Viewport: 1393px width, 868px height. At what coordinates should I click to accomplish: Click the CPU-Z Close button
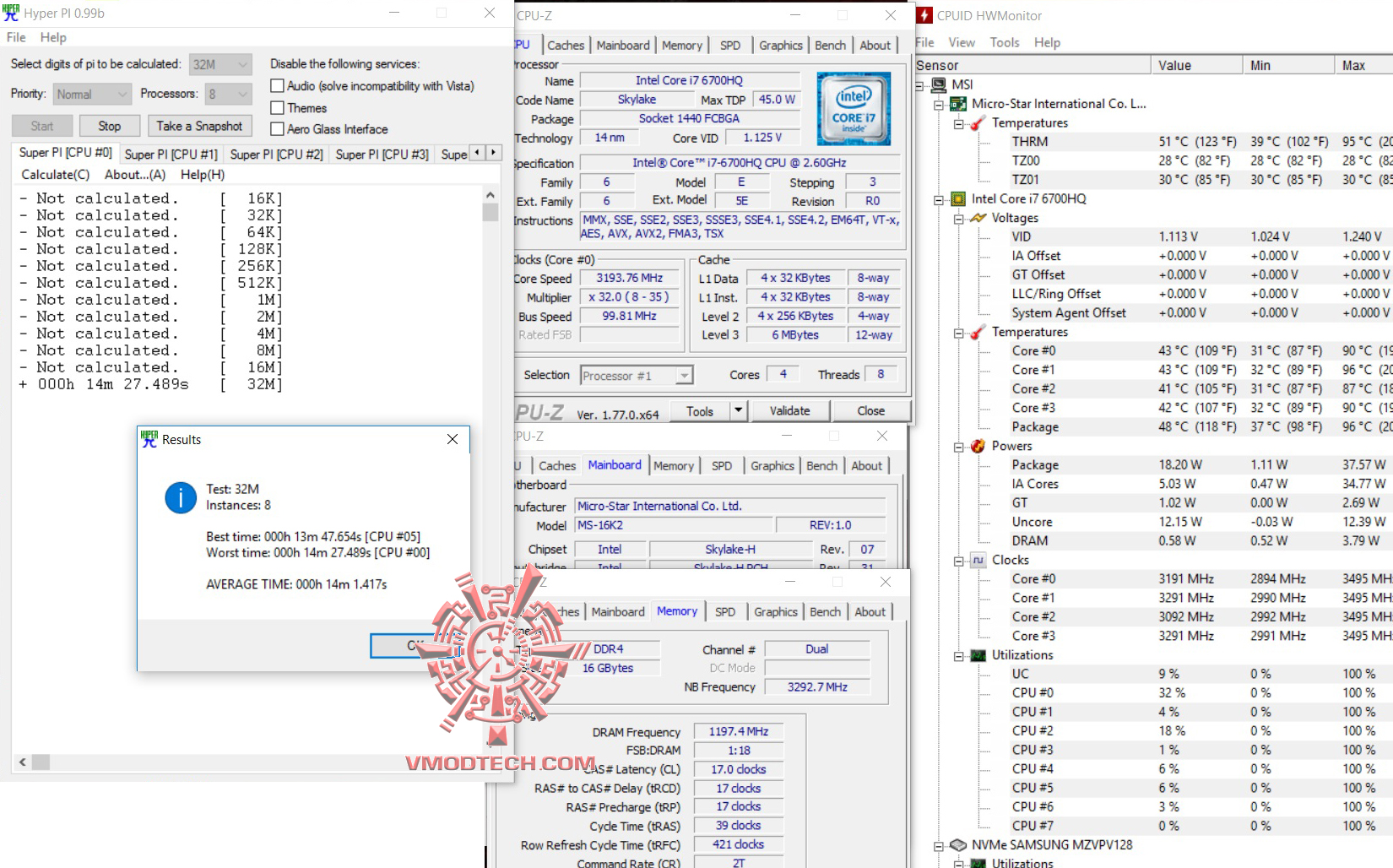(x=871, y=410)
